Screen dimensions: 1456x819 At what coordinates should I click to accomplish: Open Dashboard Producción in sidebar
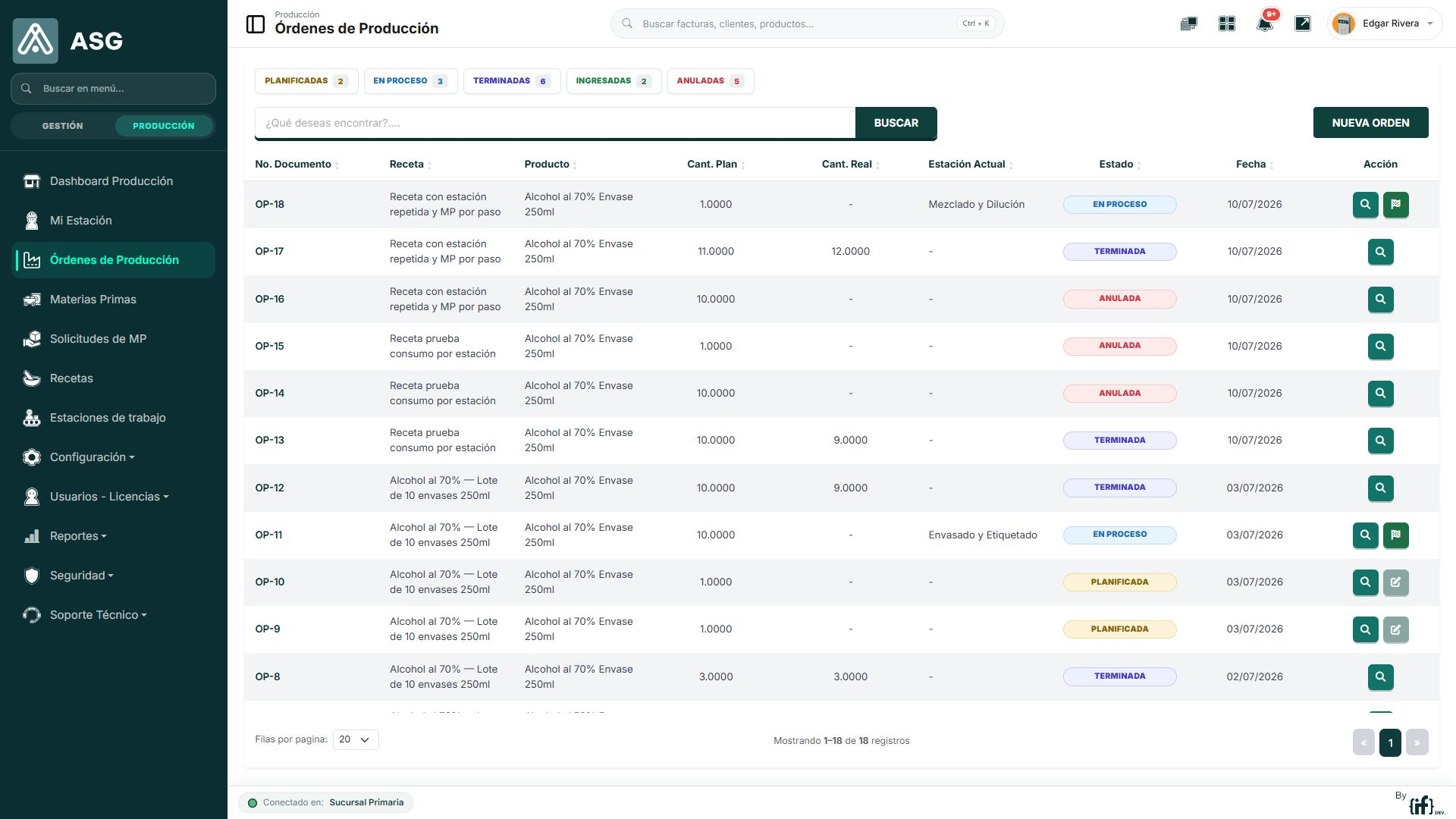click(114, 181)
